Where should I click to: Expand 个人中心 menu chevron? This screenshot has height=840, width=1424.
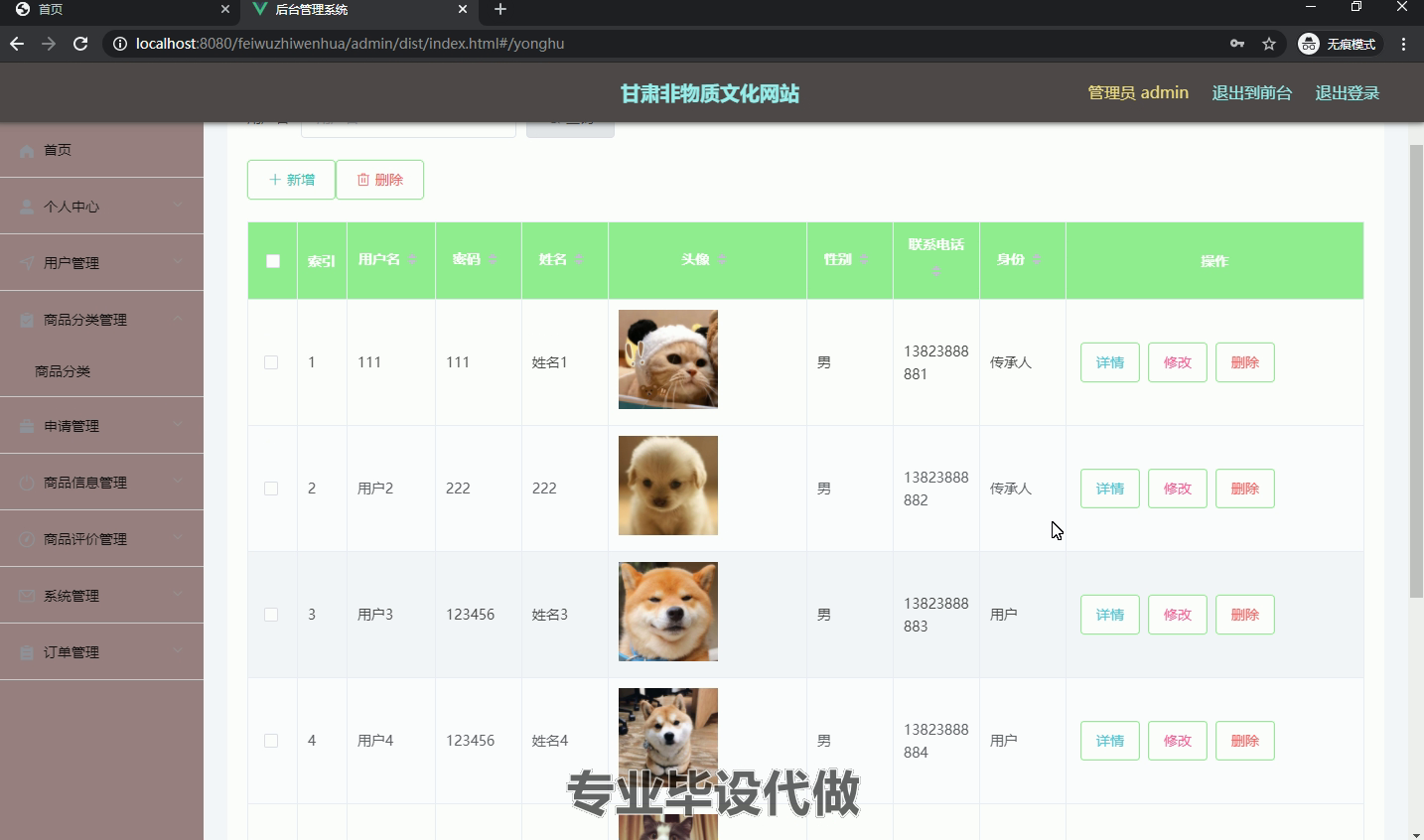(178, 206)
